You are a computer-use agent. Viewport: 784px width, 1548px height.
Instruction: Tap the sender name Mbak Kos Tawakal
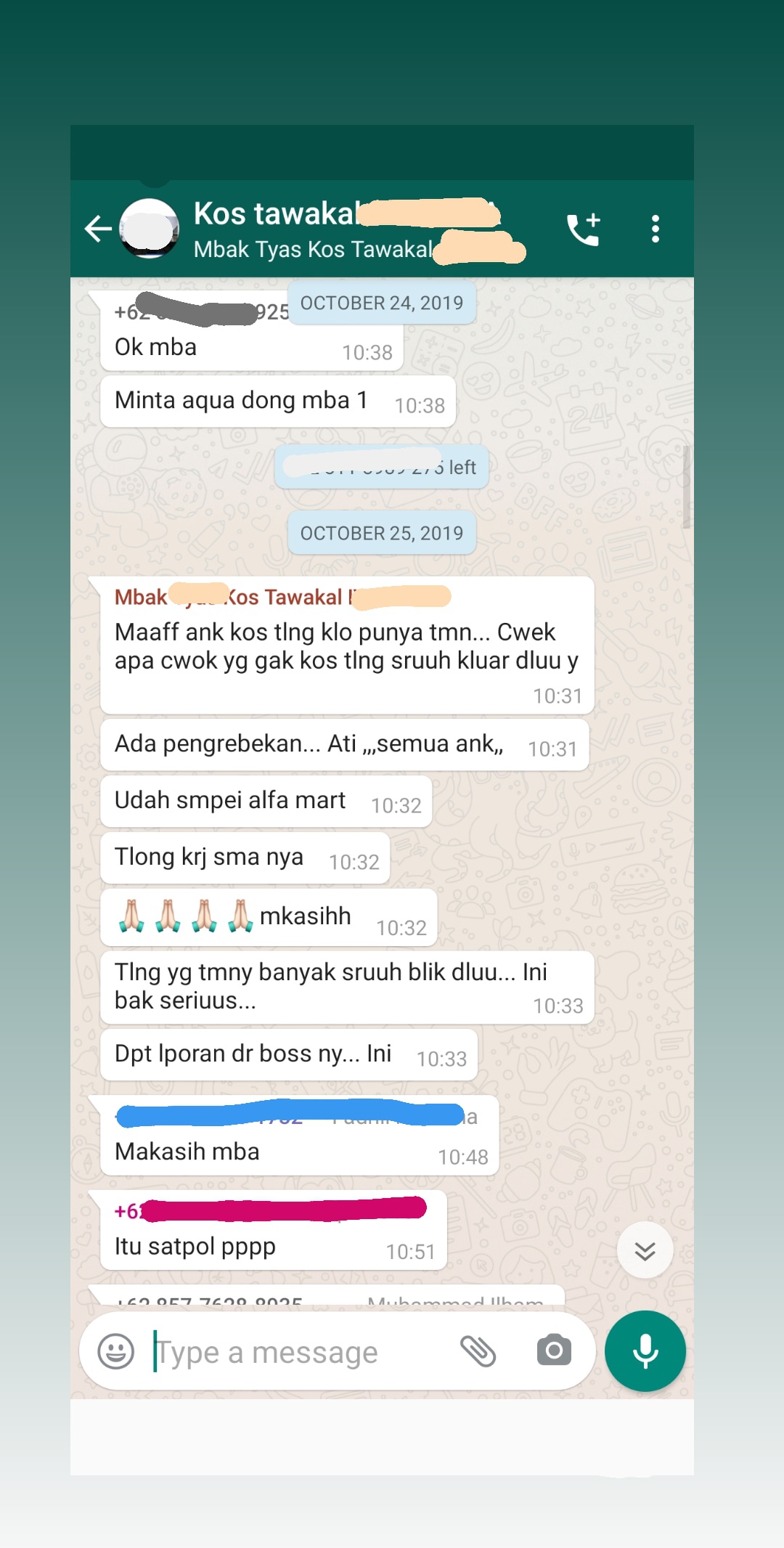click(282, 597)
